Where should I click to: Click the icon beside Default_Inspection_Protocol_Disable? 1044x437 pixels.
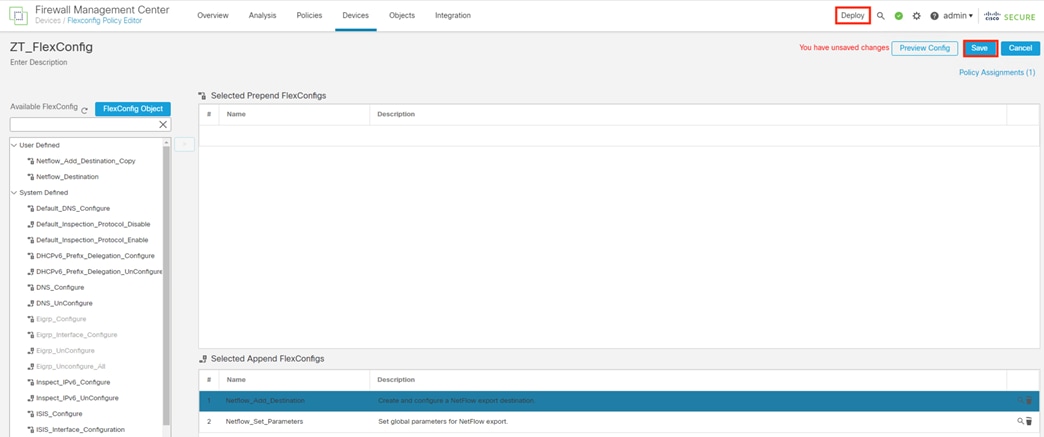(31, 224)
